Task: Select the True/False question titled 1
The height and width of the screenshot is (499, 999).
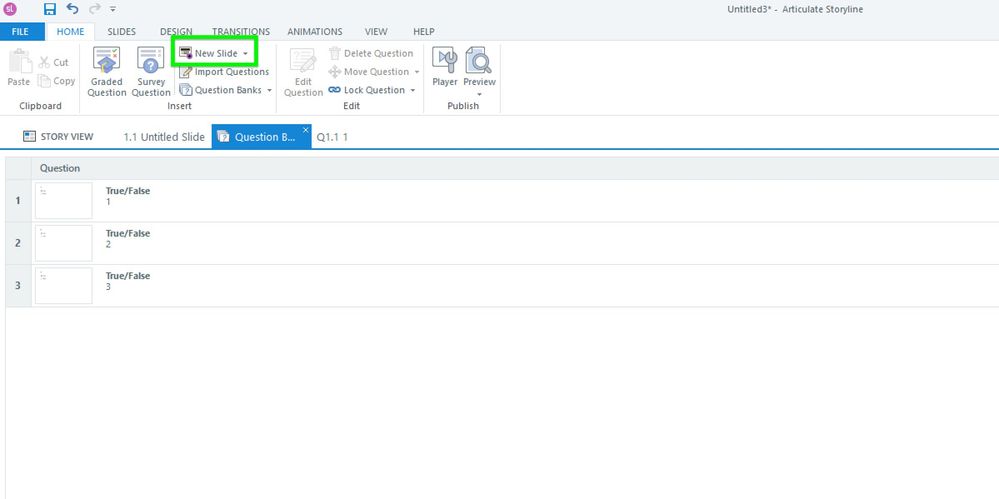Action: (128, 196)
